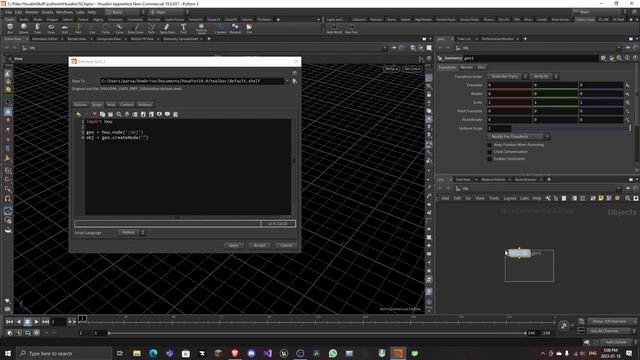
Task: Select the Torus shelf tool
Action: click(x=51, y=28)
